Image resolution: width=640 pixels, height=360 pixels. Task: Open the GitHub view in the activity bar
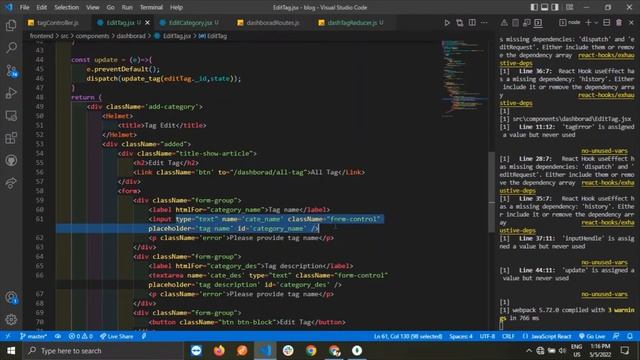[11, 160]
